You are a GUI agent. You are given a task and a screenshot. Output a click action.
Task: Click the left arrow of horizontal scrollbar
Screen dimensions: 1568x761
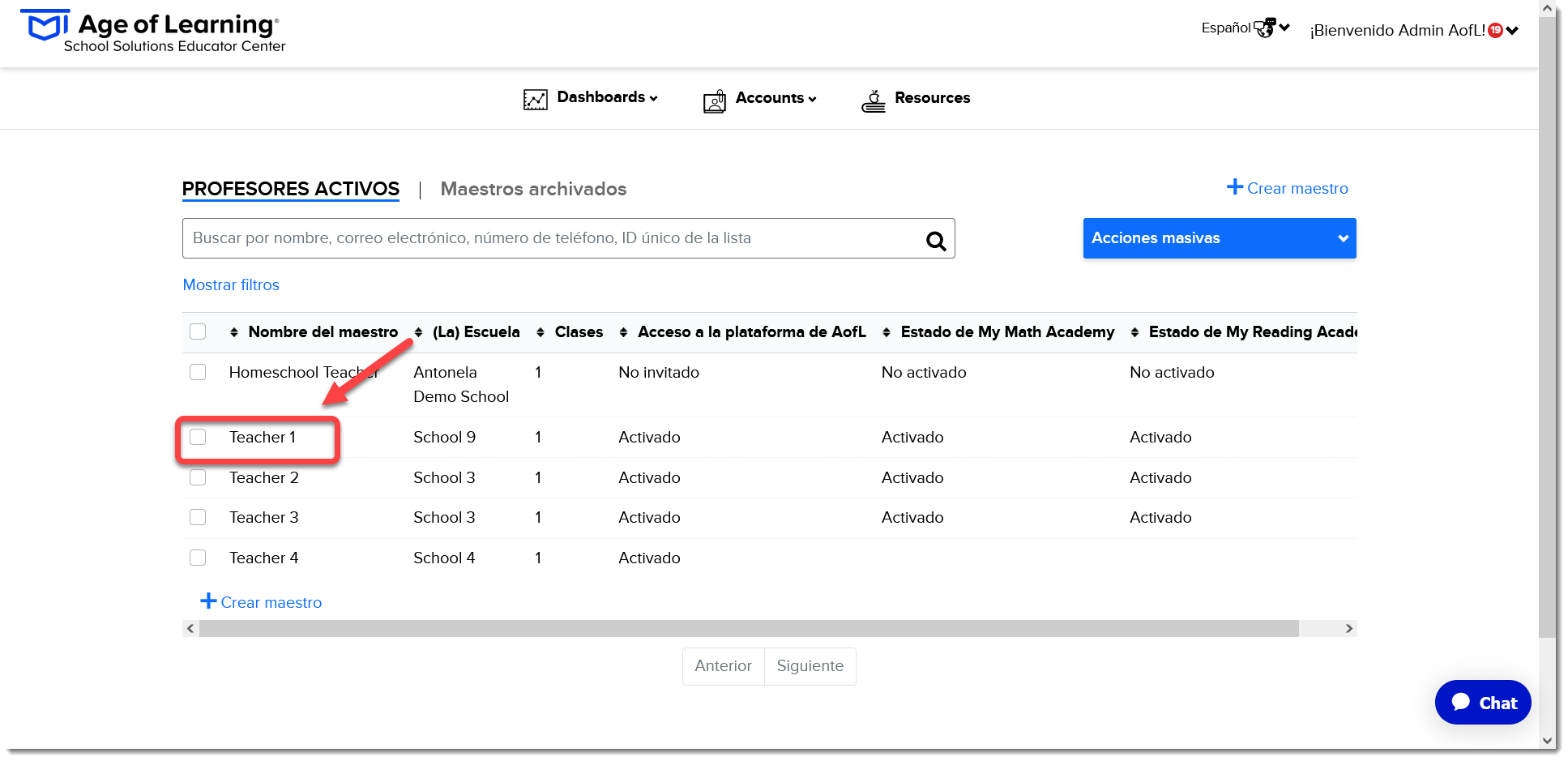point(190,629)
